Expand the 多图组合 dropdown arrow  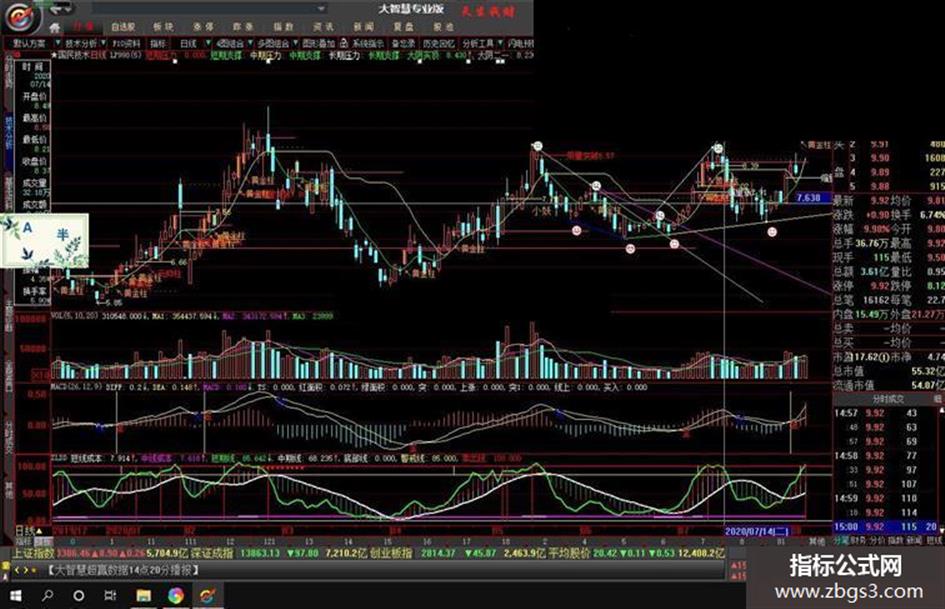click(x=295, y=43)
